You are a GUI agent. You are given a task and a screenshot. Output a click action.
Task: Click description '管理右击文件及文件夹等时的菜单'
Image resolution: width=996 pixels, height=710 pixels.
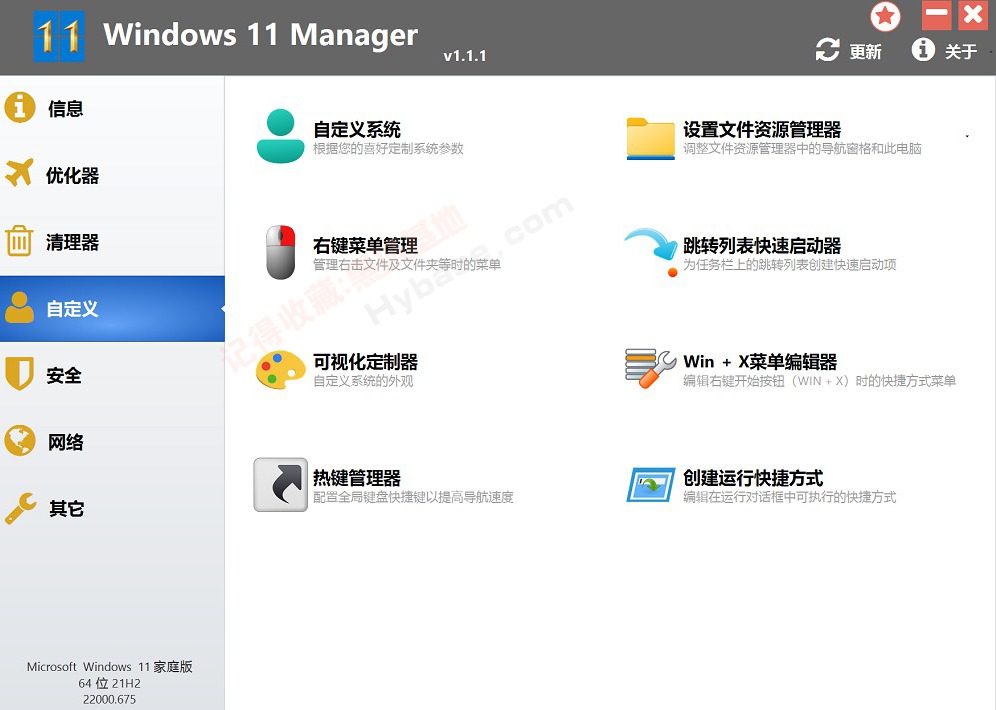click(x=407, y=264)
